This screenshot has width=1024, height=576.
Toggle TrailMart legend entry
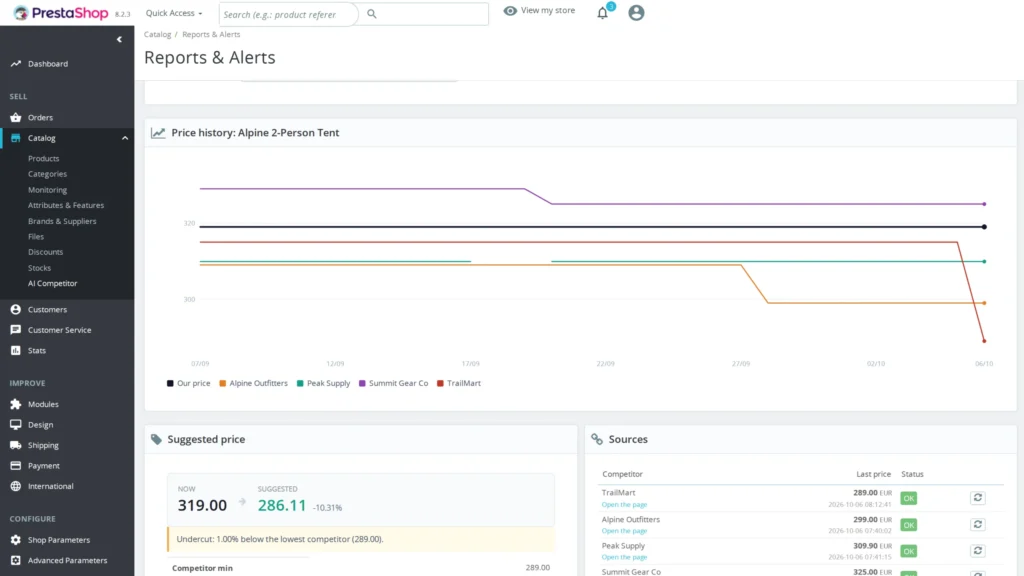coord(458,383)
